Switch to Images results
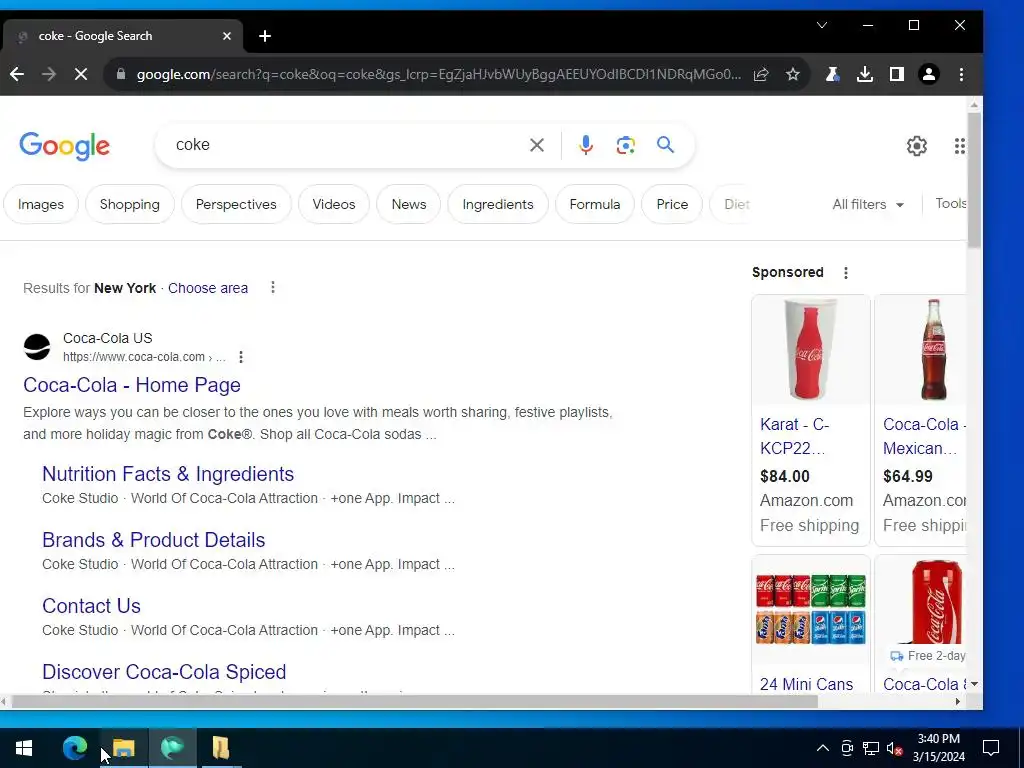Screen dimensions: 1024x768 pos(40,204)
